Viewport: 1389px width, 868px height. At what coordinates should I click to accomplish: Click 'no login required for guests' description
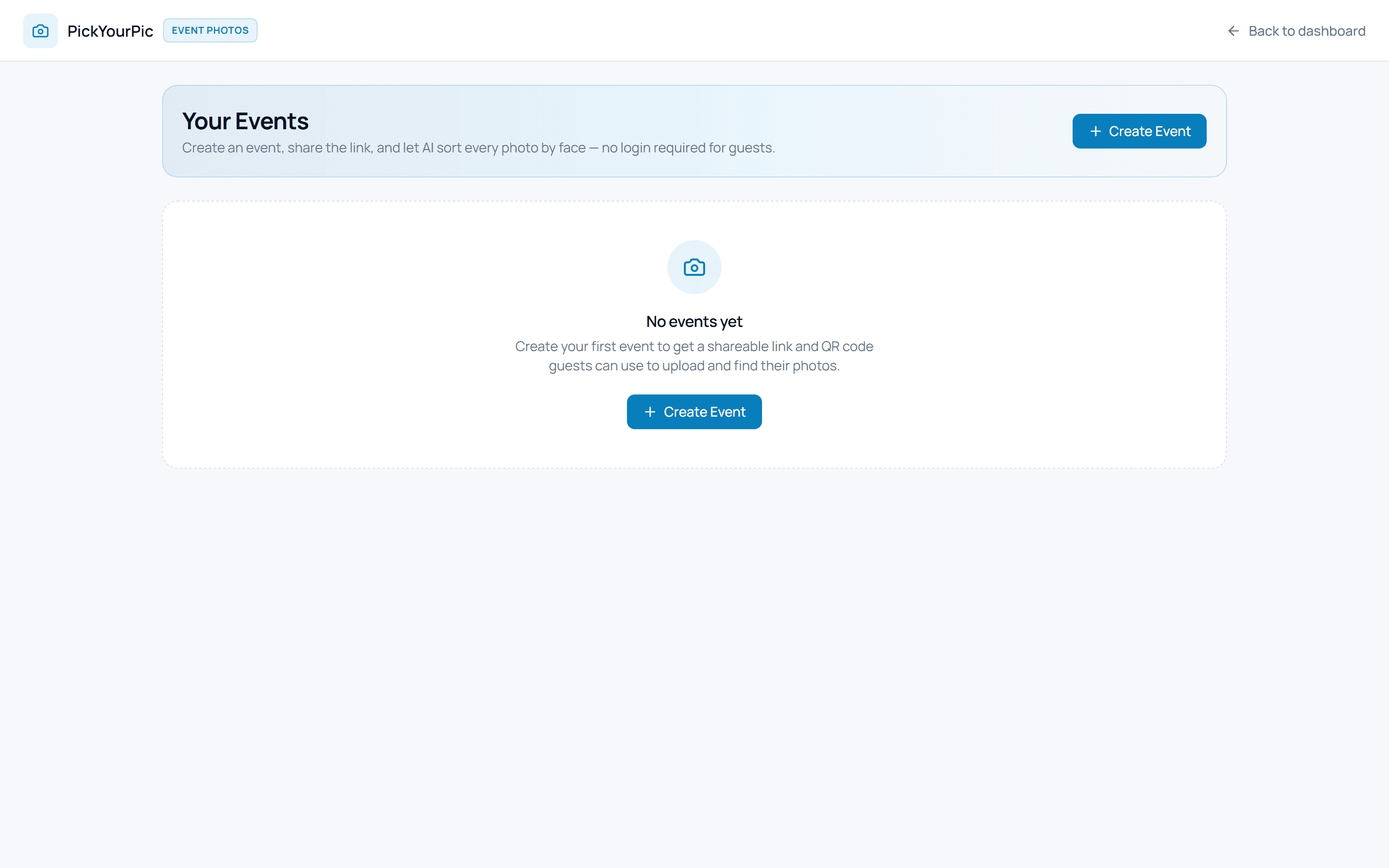478,148
